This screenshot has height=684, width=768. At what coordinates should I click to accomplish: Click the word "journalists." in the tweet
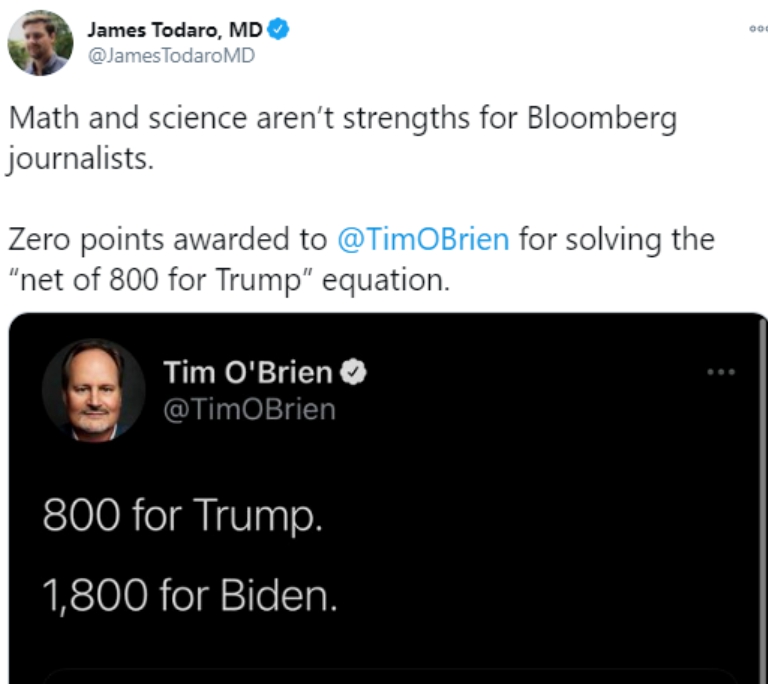[80, 160]
